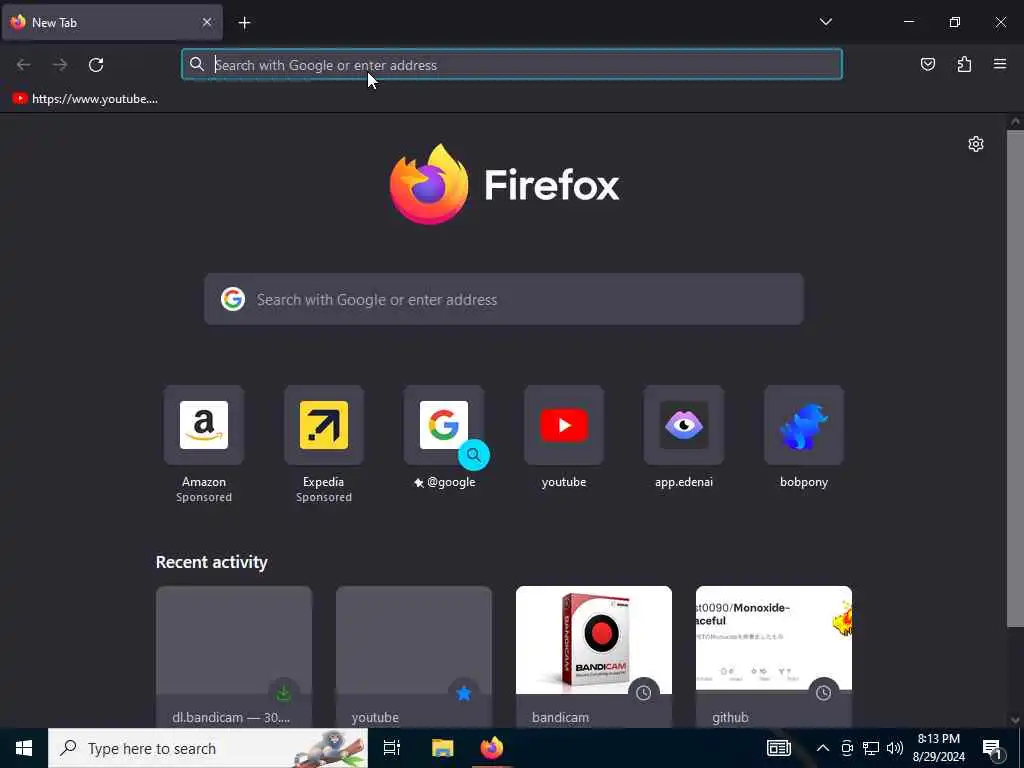Screen dimensions: 1024x768
Task: Click the Firefox taskbar icon
Action: coord(492,748)
